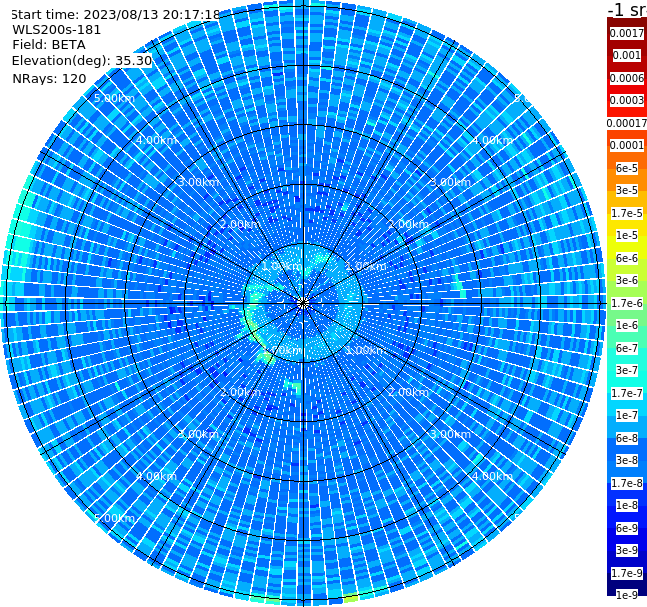Image resolution: width=647 pixels, height=607 pixels.
Task: Select the 'WLS200s-181' instrument label
Action: coord(57,30)
